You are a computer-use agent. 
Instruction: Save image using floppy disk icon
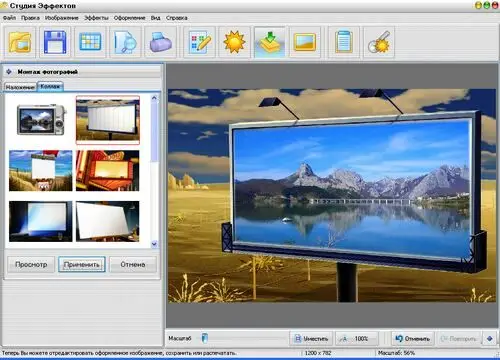pyautogui.click(x=55, y=42)
